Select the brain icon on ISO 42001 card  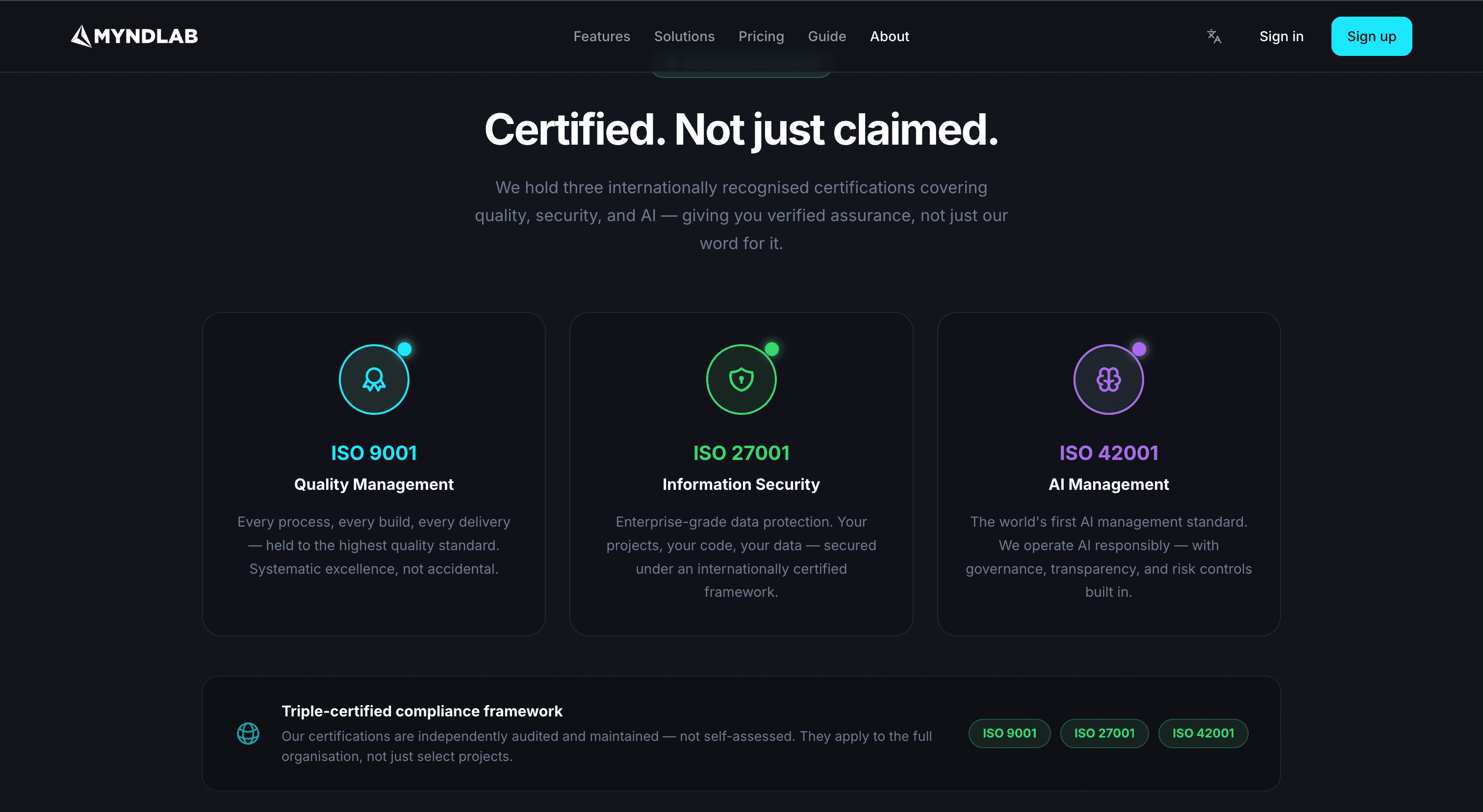(1108, 379)
